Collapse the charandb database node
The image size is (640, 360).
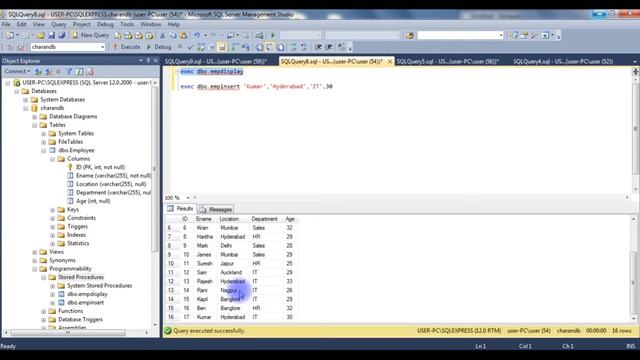[x=26, y=108]
